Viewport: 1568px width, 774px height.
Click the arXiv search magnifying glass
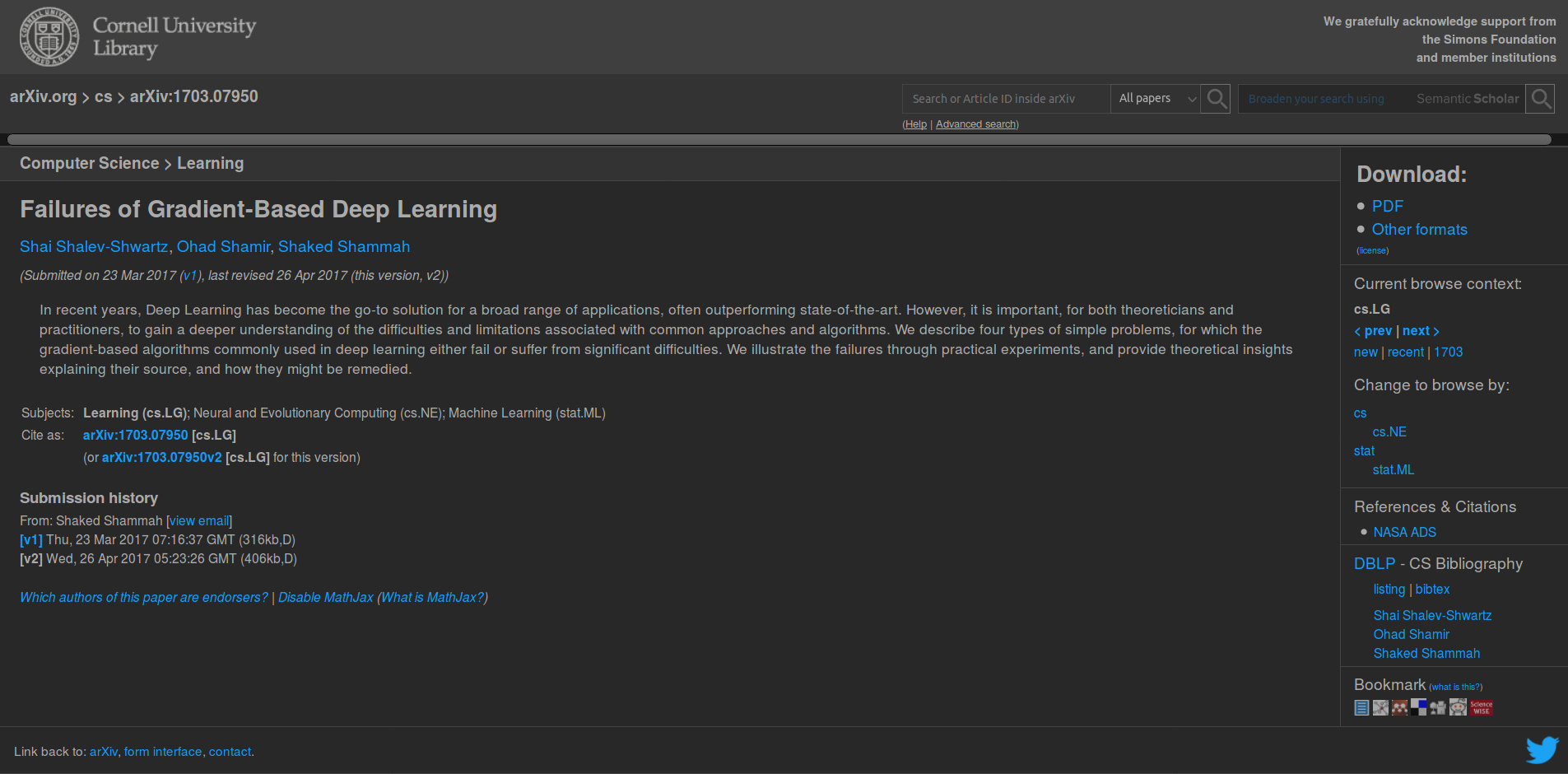point(1216,98)
